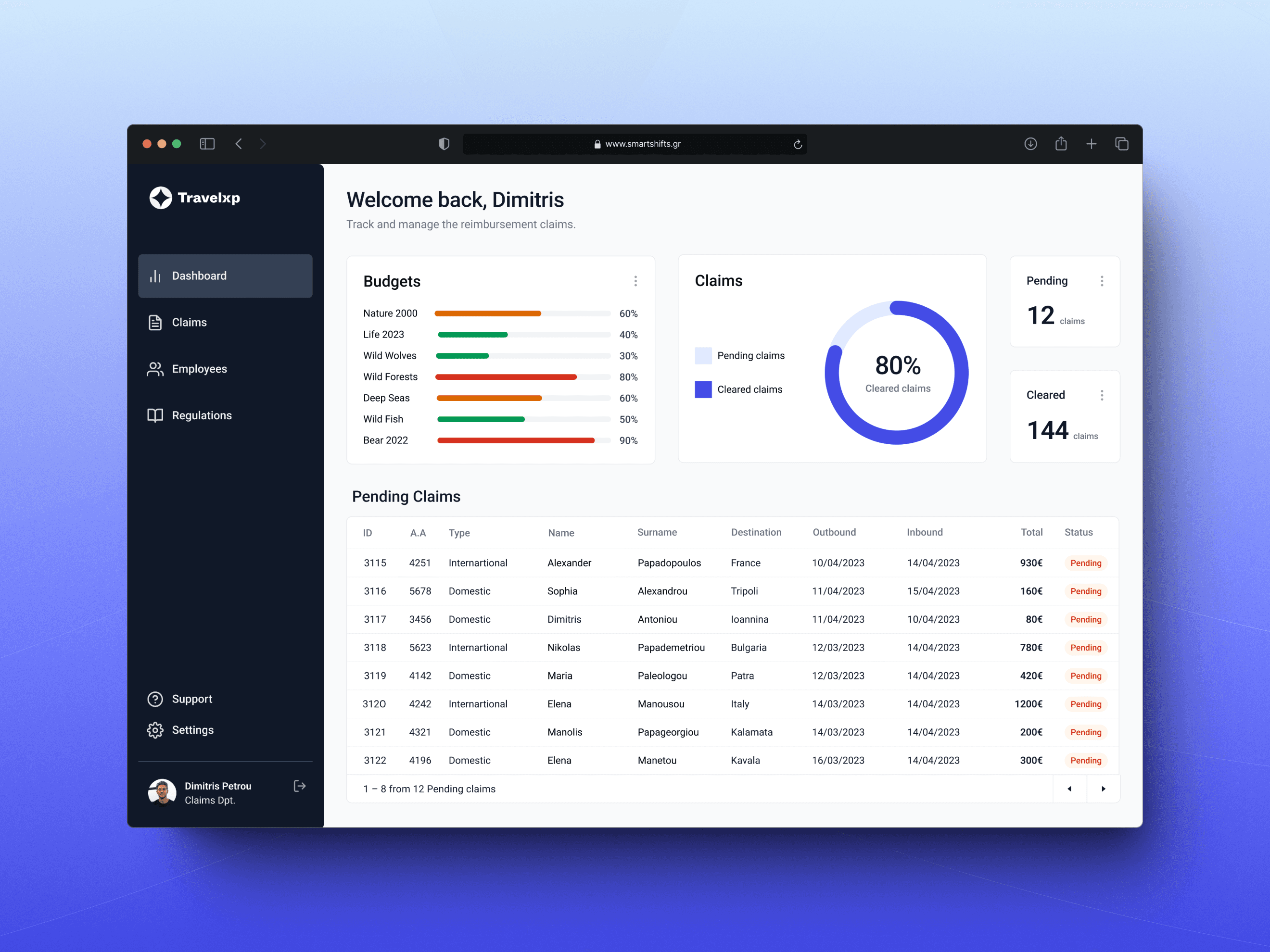Click Pending status badge for claim 3122
The image size is (1270, 952).
(x=1086, y=760)
